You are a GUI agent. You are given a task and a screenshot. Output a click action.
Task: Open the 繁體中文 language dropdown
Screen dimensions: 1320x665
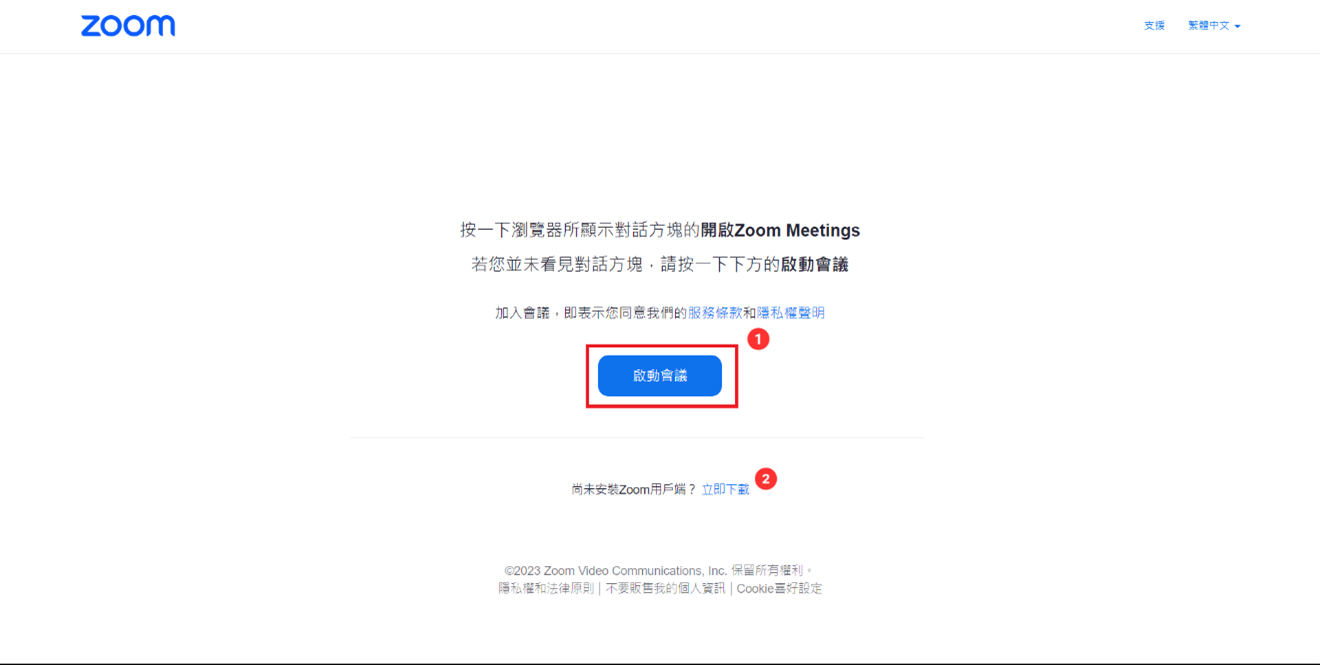(x=1214, y=26)
